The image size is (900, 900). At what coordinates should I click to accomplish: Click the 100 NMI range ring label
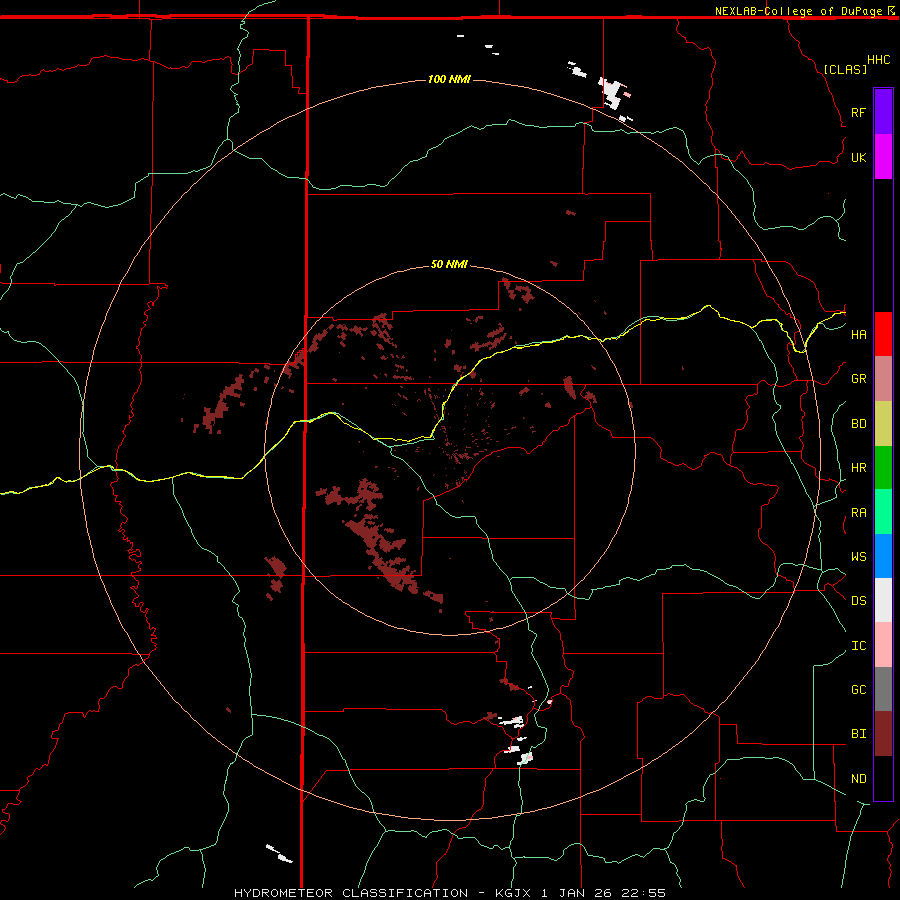point(449,79)
